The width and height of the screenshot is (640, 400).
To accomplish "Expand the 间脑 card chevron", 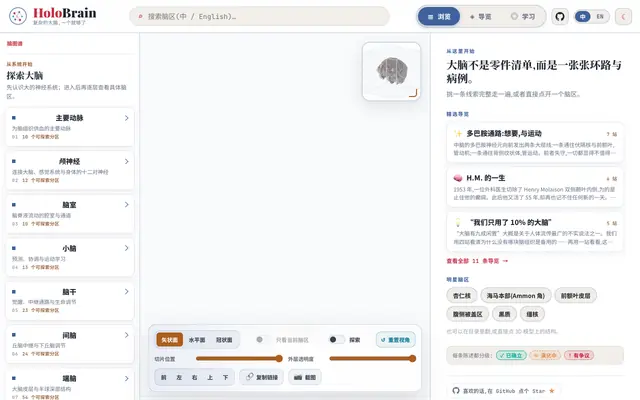I will pos(127,335).
